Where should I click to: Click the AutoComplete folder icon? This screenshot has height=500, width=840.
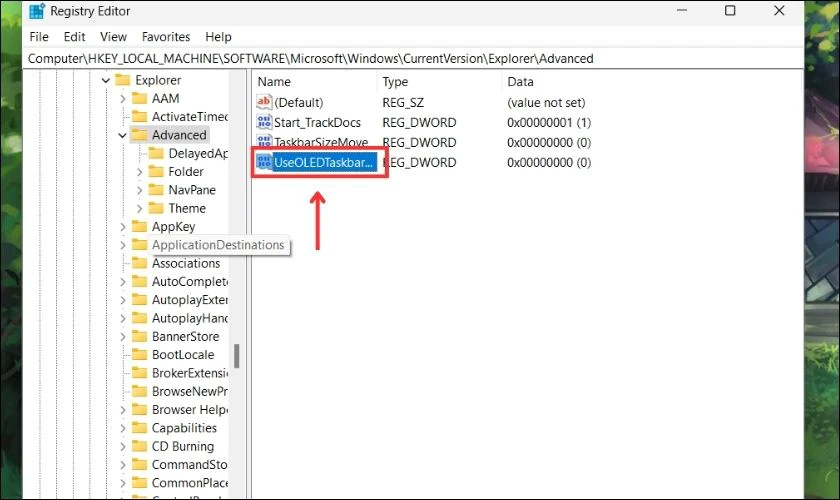(139, 281)
